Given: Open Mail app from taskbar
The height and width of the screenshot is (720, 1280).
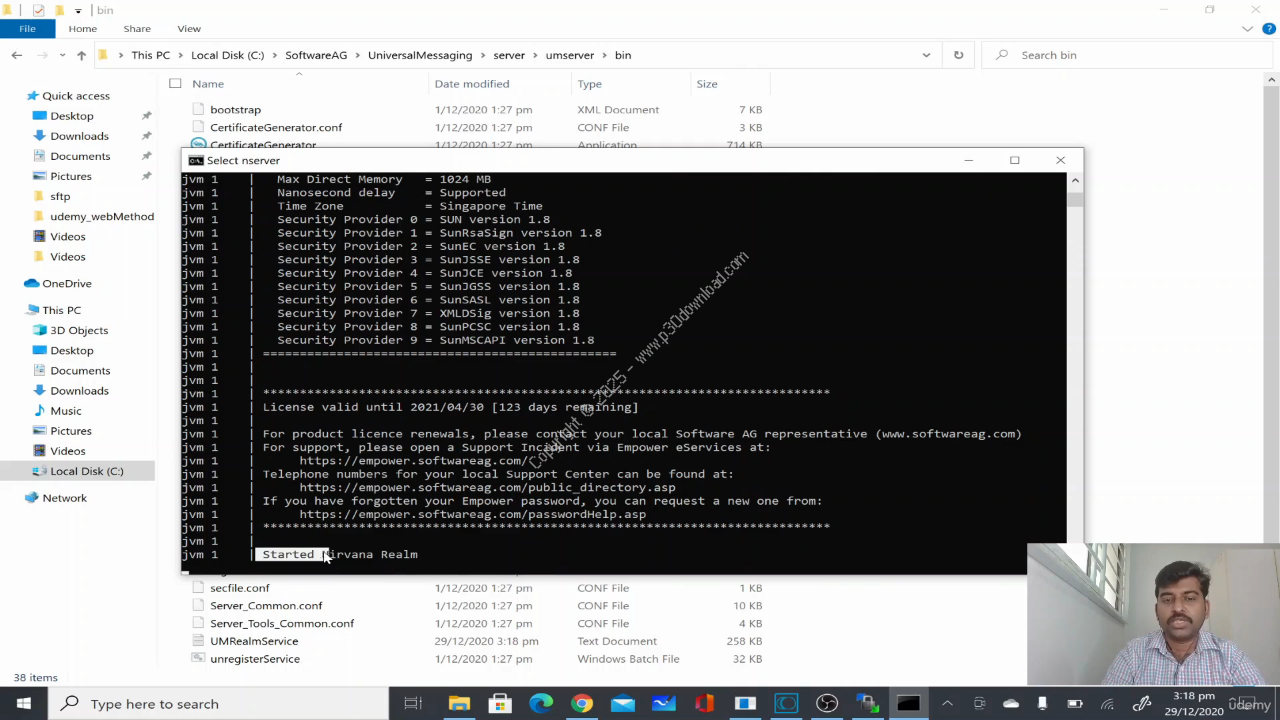Looking at the screenshot, I should point(623,704).
